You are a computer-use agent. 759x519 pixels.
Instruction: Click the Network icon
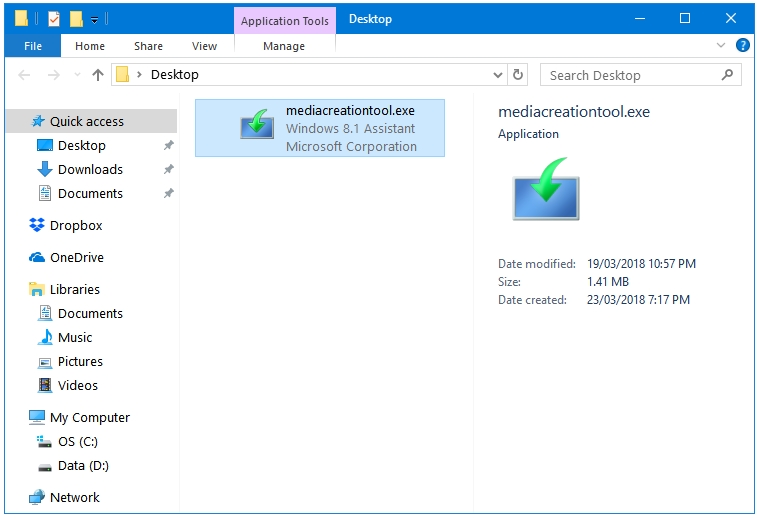37,497
